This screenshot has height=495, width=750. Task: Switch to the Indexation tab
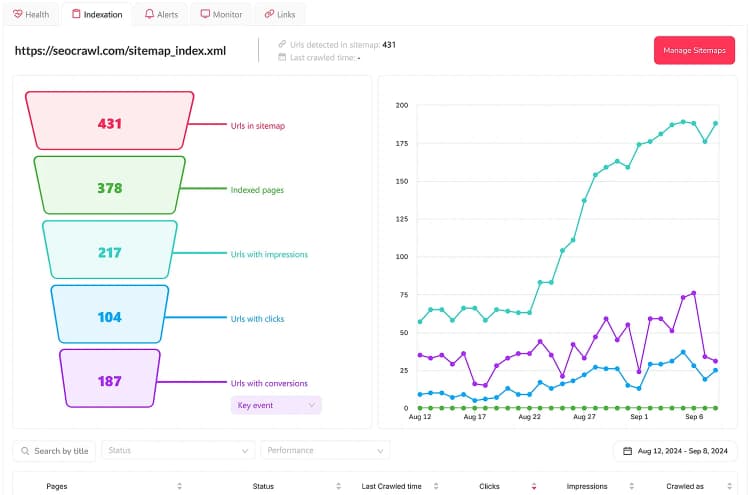click(x=97, y=14)
